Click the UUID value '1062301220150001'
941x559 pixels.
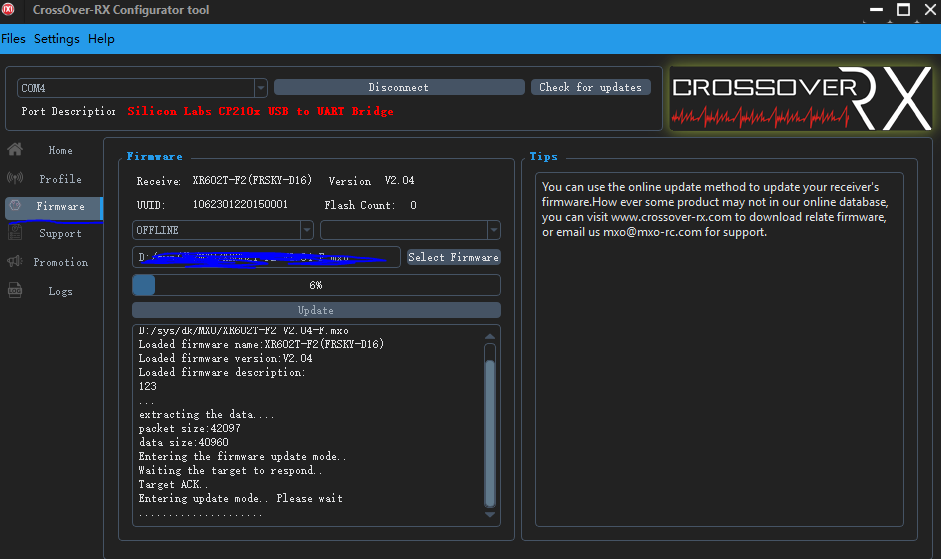click(240, 204)
